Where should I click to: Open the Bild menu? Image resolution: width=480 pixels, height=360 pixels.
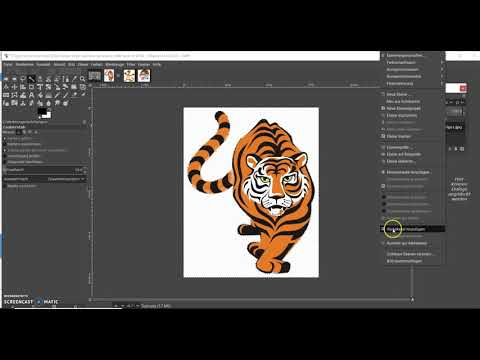(x=71, y=64)
